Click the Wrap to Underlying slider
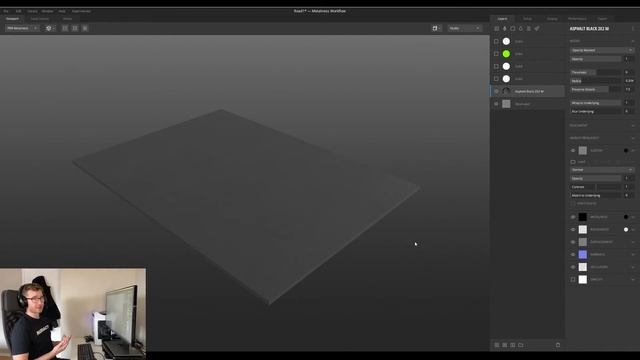The image size is (640, 360). 596,103
